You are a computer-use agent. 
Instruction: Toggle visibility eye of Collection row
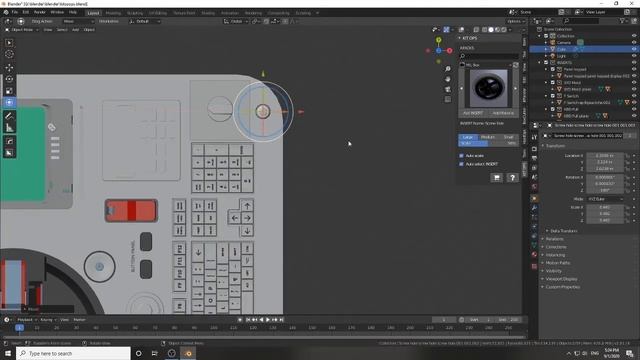[634, 36]
